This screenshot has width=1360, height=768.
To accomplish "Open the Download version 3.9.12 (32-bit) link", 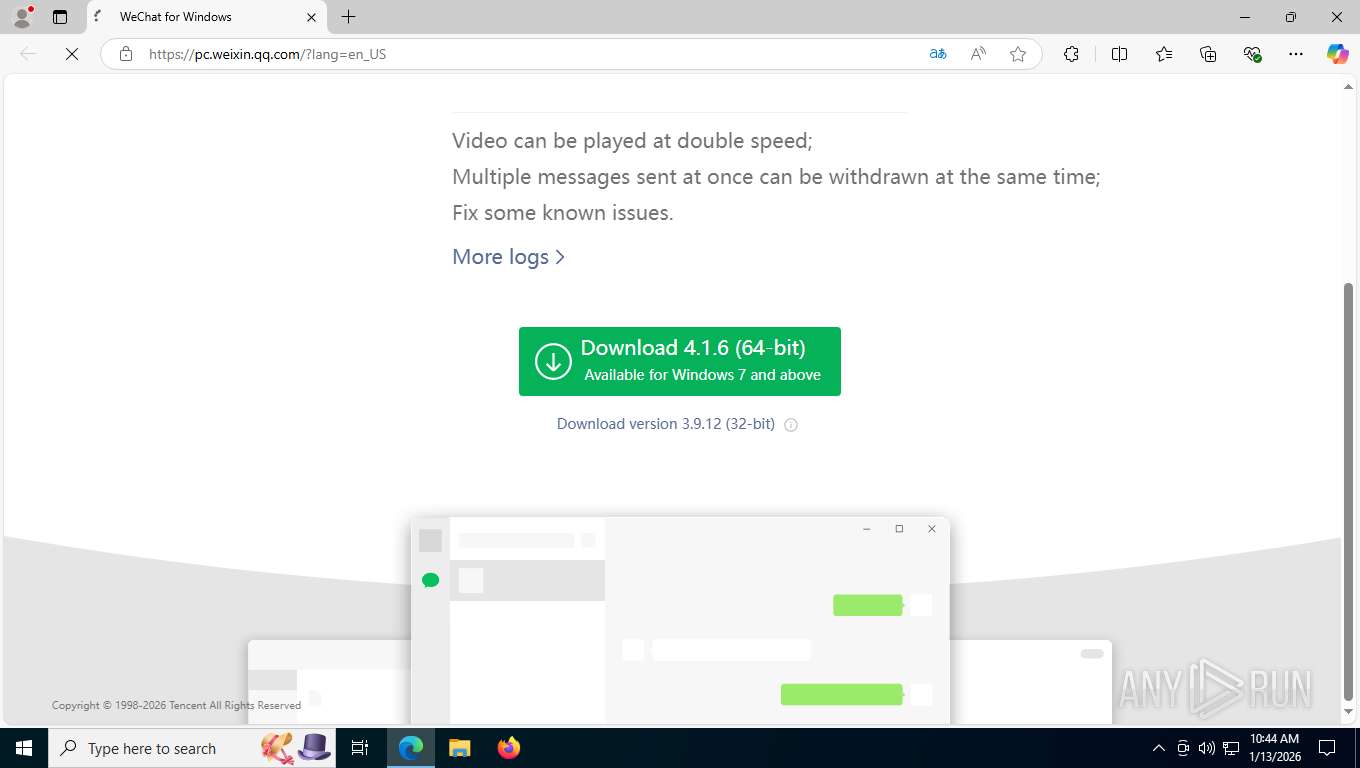I will 666,424.
